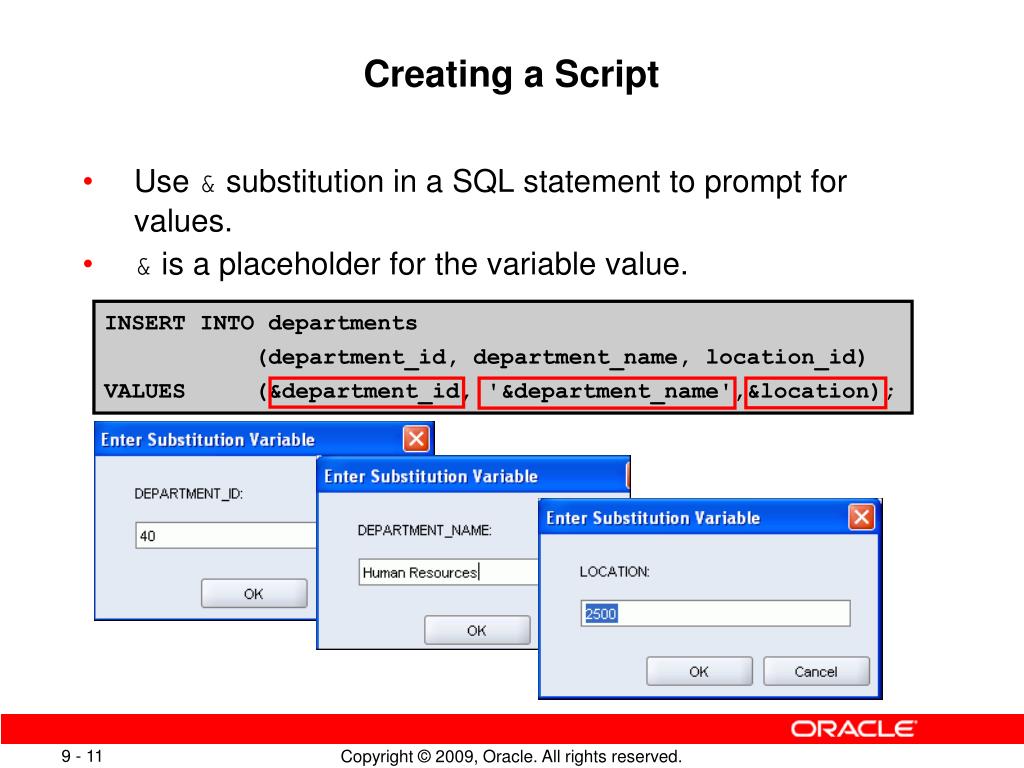
Task: Click the DEPARTMENT_NAME dialog title bar
Action: (x=472, y=476)
